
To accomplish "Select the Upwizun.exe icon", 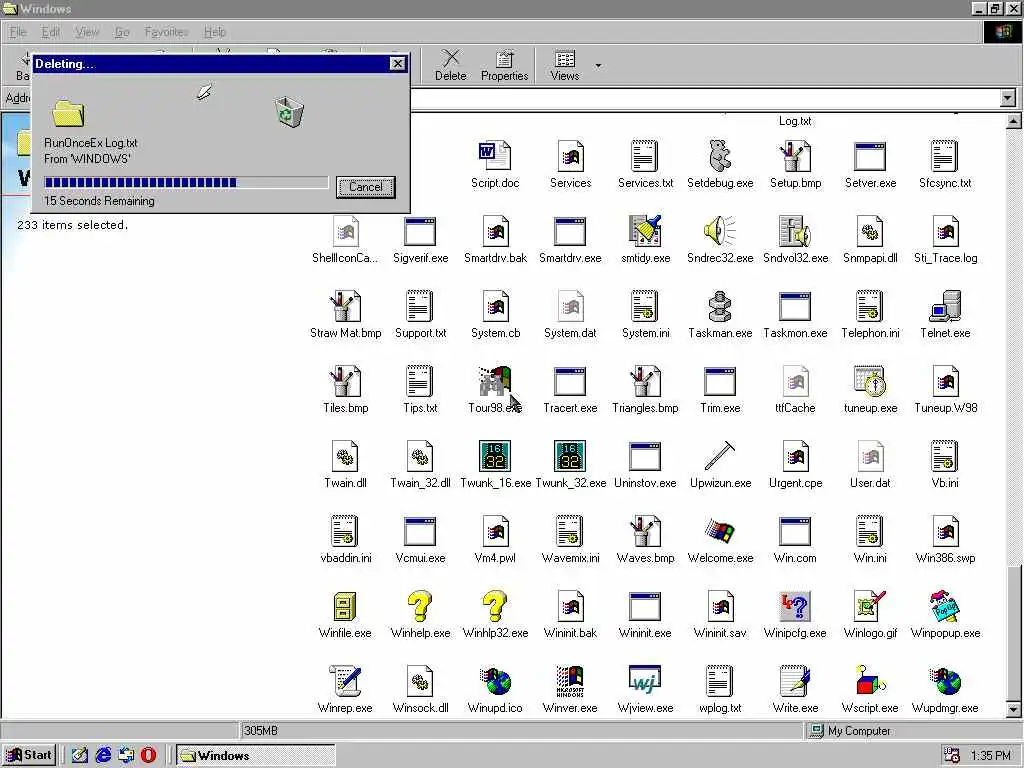I will pos(720,456).
